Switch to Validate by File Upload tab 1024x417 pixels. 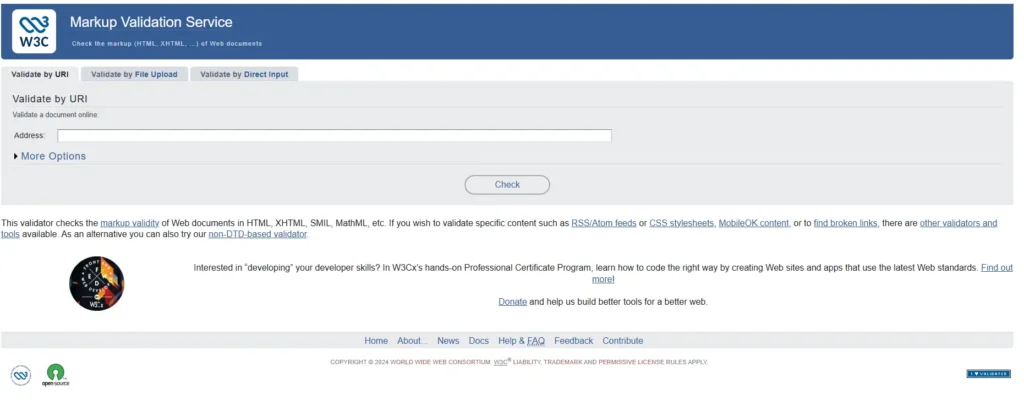tap(134, 74)
